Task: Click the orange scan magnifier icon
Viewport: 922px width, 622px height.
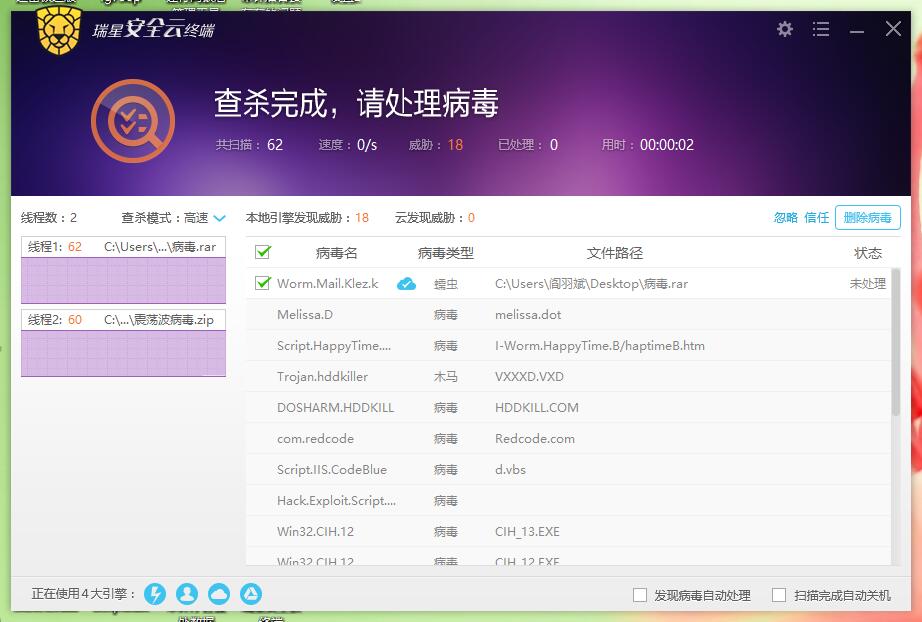Action: click(x=133, y=121)
